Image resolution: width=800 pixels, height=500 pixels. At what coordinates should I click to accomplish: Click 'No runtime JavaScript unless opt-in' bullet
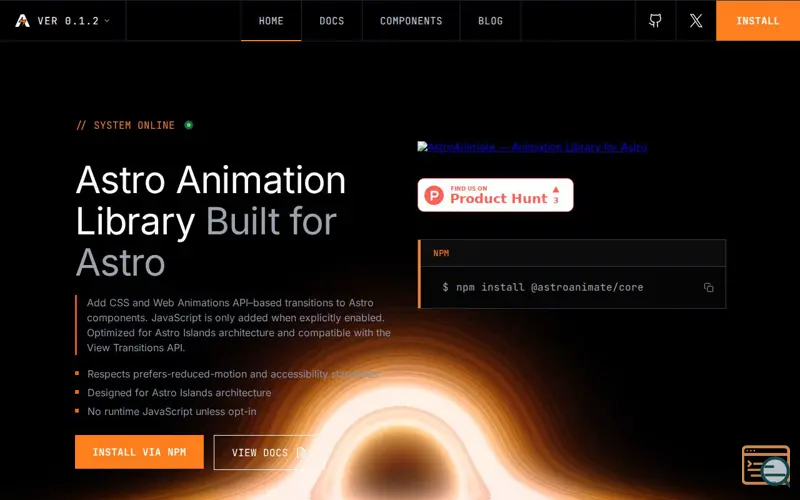click(x=171, y=411)
